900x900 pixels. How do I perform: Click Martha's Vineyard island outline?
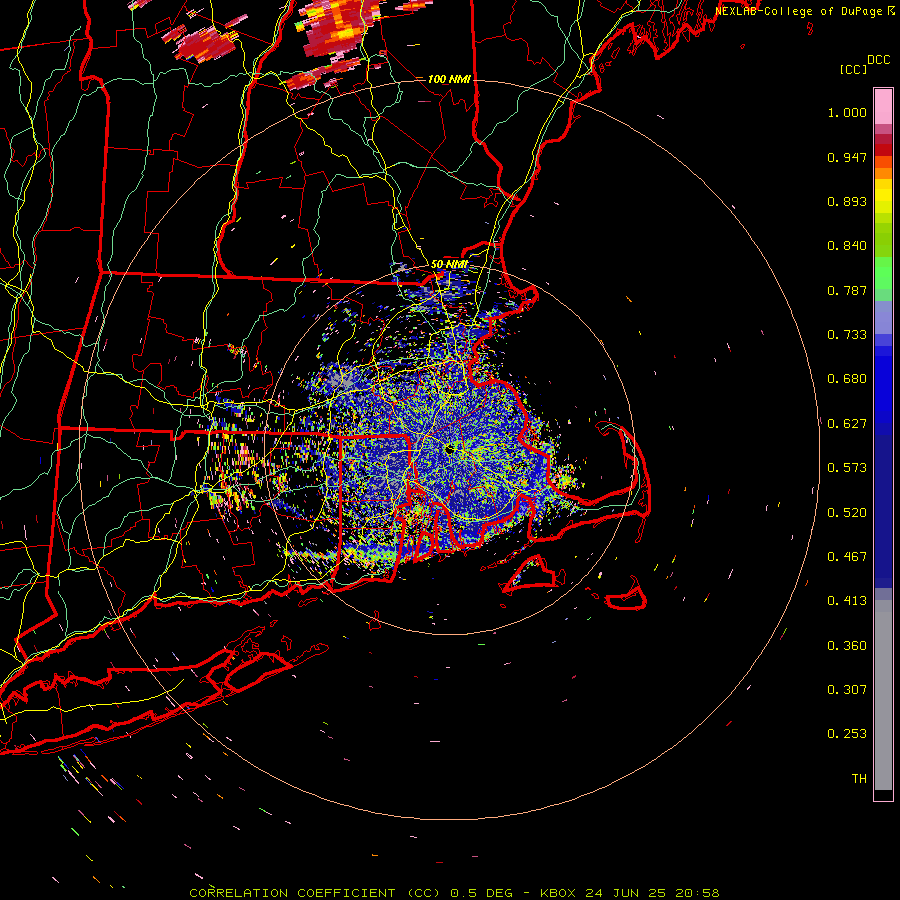coord(534,574)
